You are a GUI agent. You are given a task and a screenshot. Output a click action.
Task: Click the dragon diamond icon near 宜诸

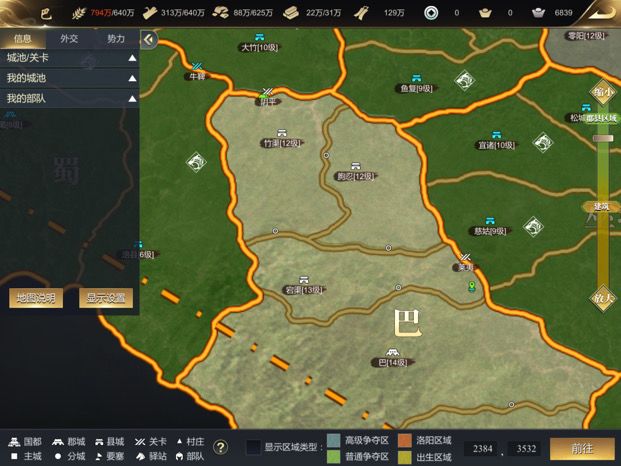(543, 142)
